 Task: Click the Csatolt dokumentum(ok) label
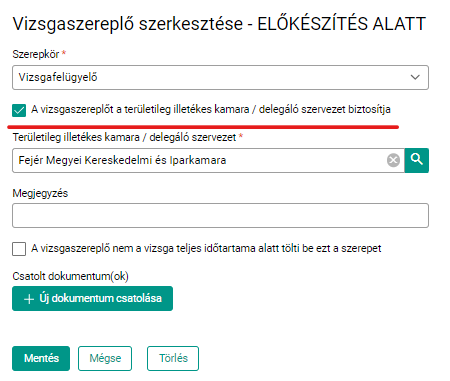70,276
